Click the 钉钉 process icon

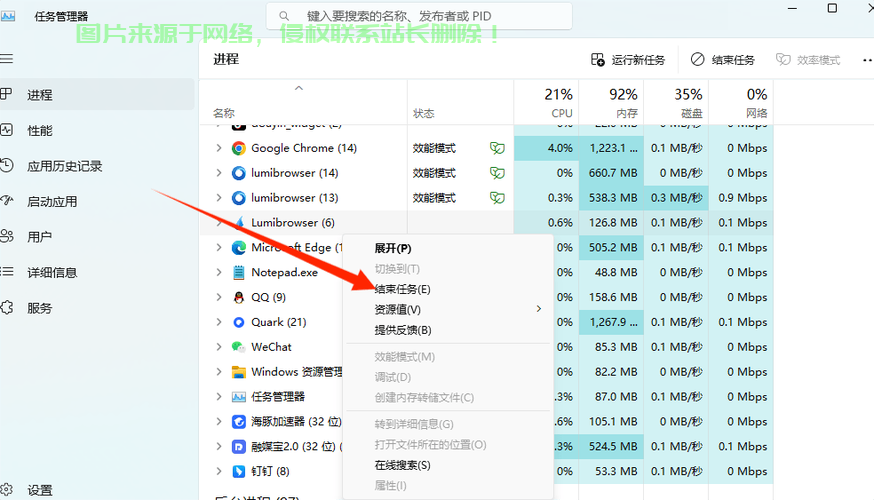pyautogui.click(x=239, y=471)
